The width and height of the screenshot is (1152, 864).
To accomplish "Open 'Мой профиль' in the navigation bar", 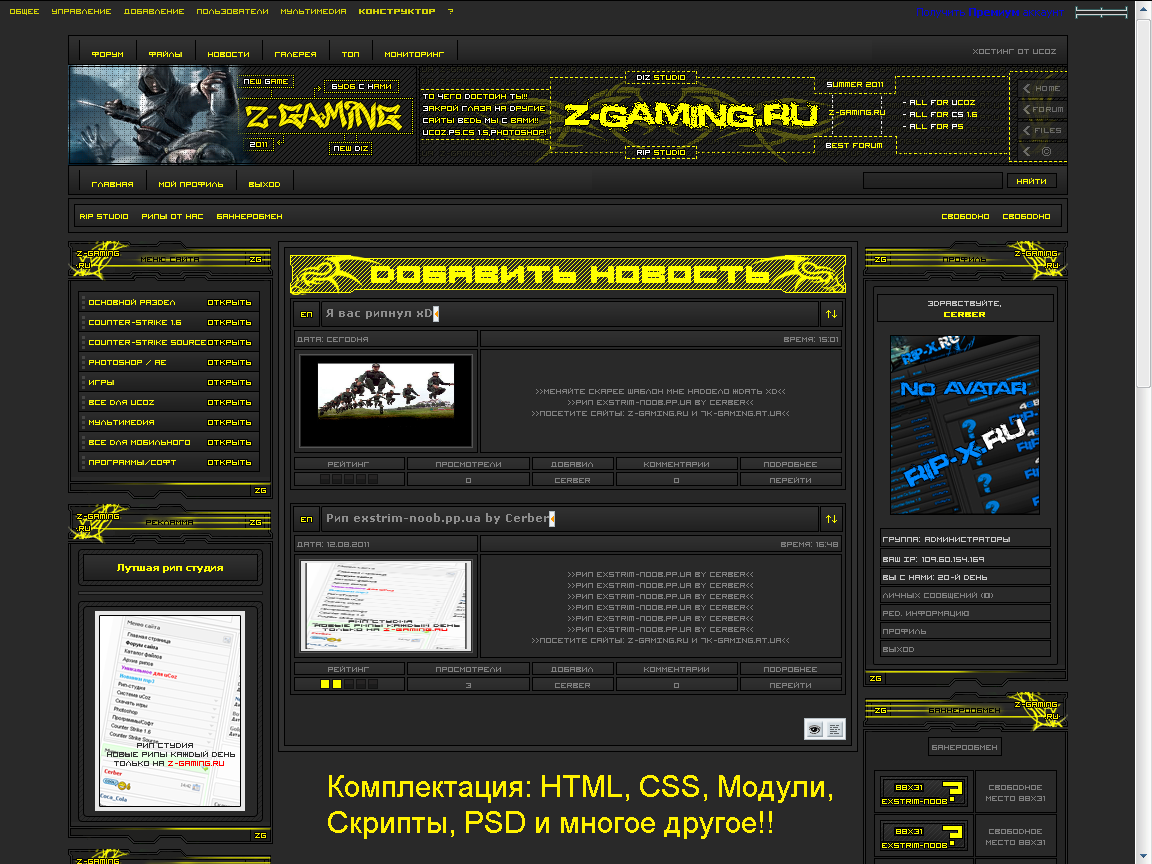I will pos(191,184).
